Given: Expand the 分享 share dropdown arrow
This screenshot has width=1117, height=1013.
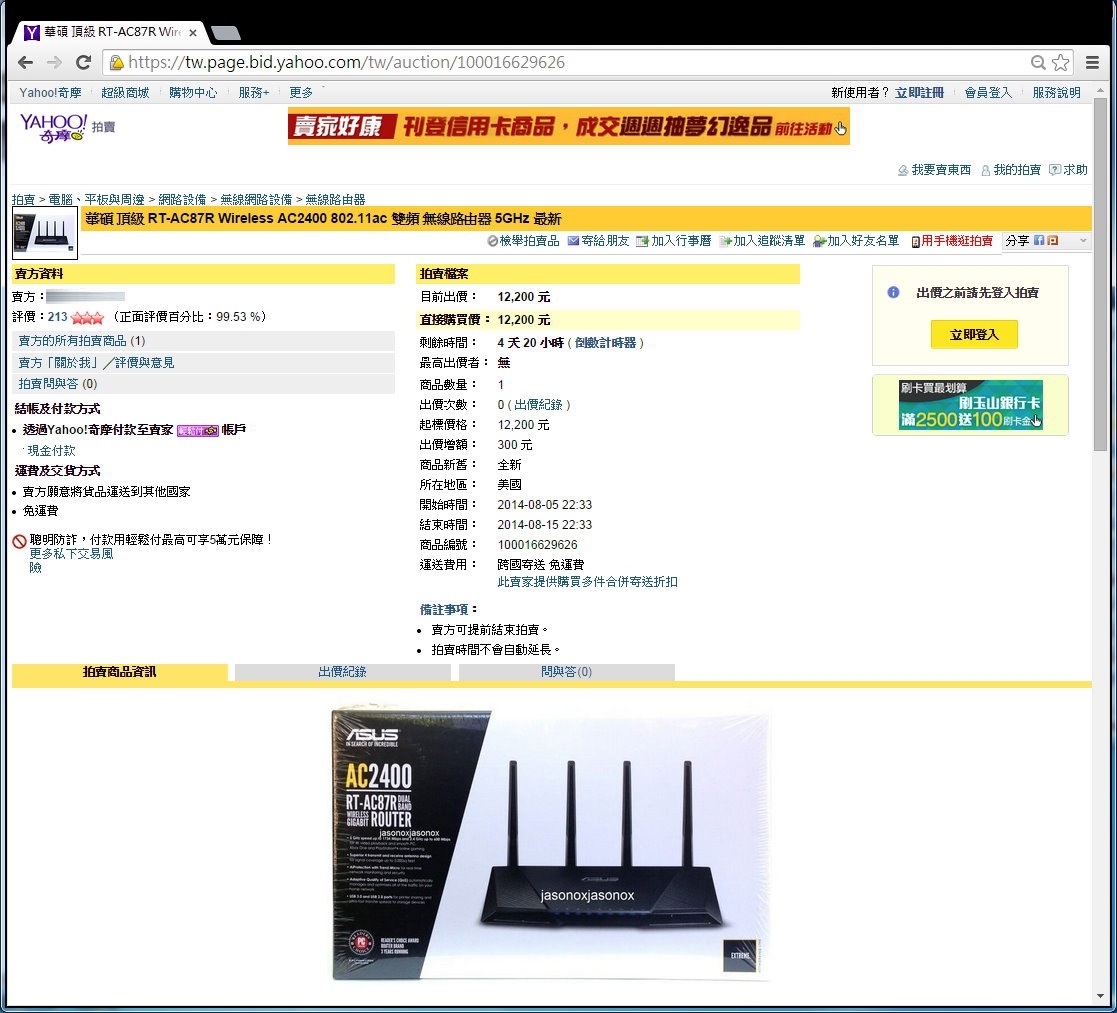Looking at the screenshot, I should (1083, 241).
